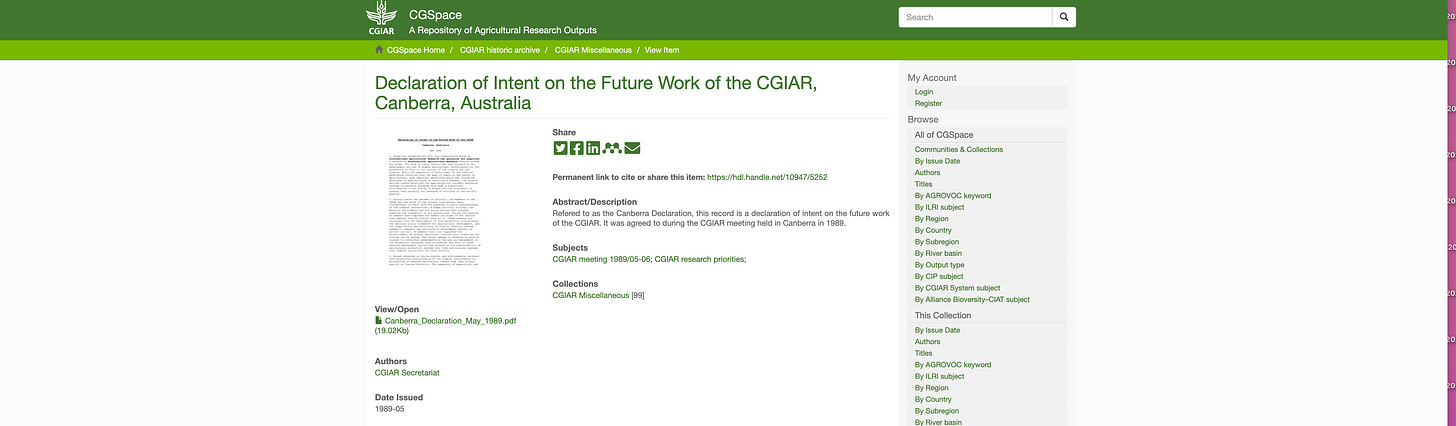Viewport: 1456px width, 426px height.
Task: Browse This Collection By Subregion
Action: click(x=937, y=411)
